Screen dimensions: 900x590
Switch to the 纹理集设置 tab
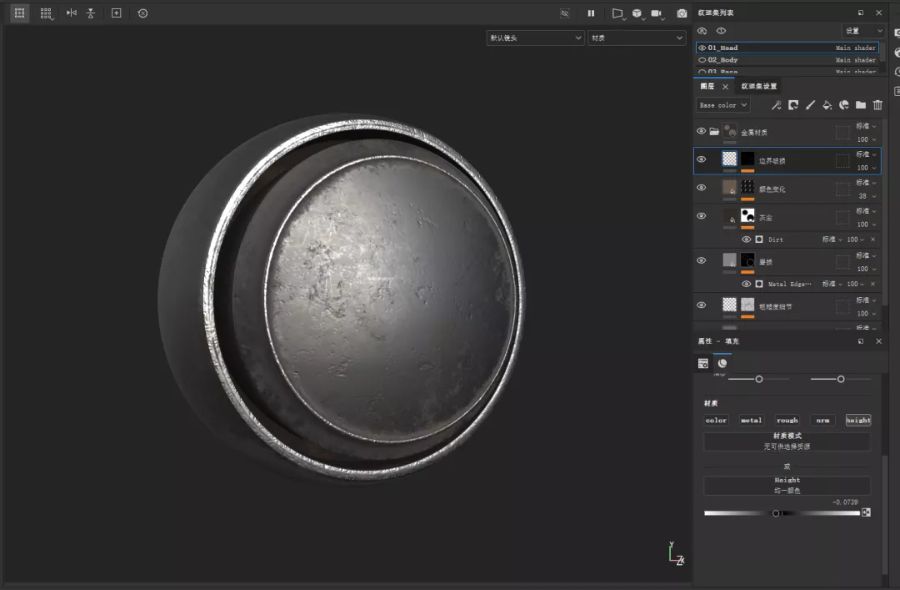(x=759, y=86)
